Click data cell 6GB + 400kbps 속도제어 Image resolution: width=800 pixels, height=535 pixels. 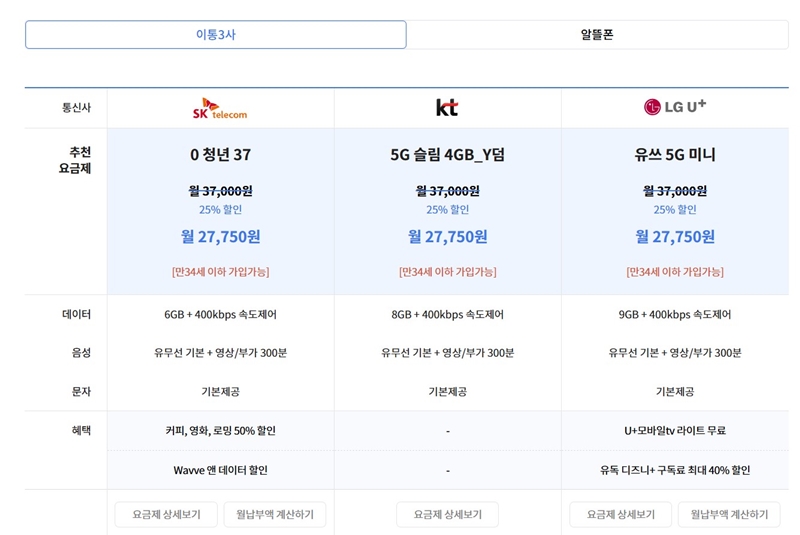pos(220,315)
